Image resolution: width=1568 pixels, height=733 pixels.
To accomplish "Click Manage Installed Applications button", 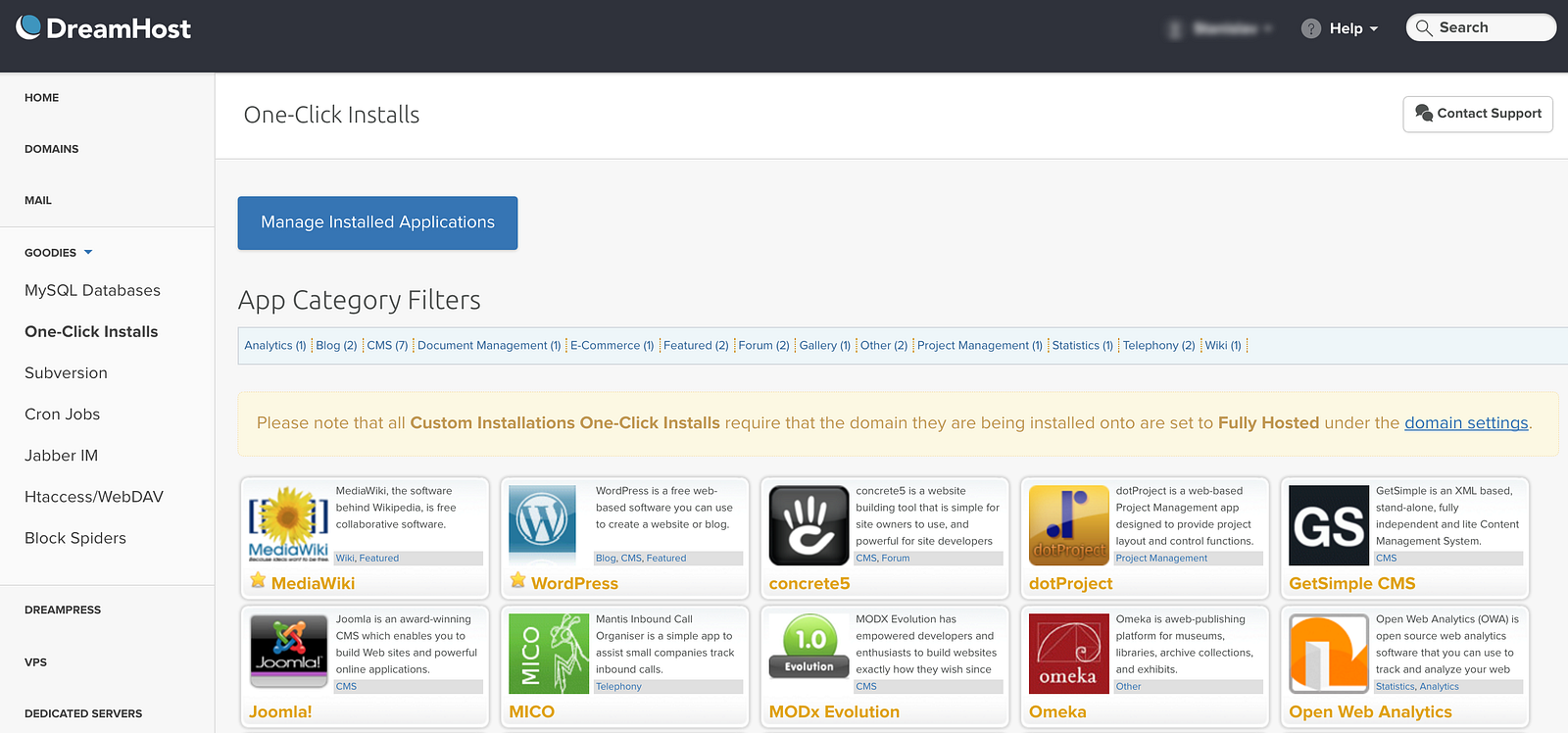I will [377, 222].
